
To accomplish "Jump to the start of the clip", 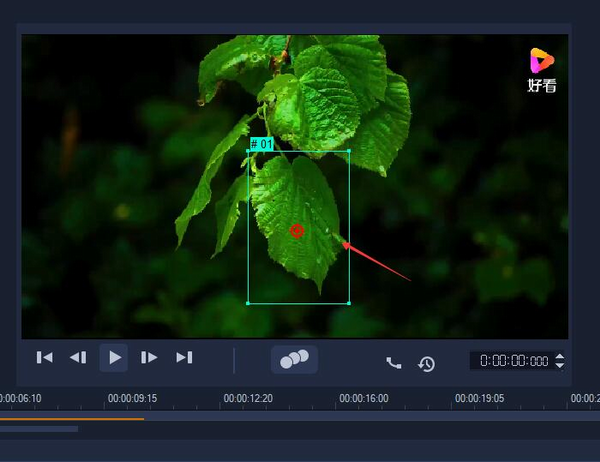I will coord(45,357).
